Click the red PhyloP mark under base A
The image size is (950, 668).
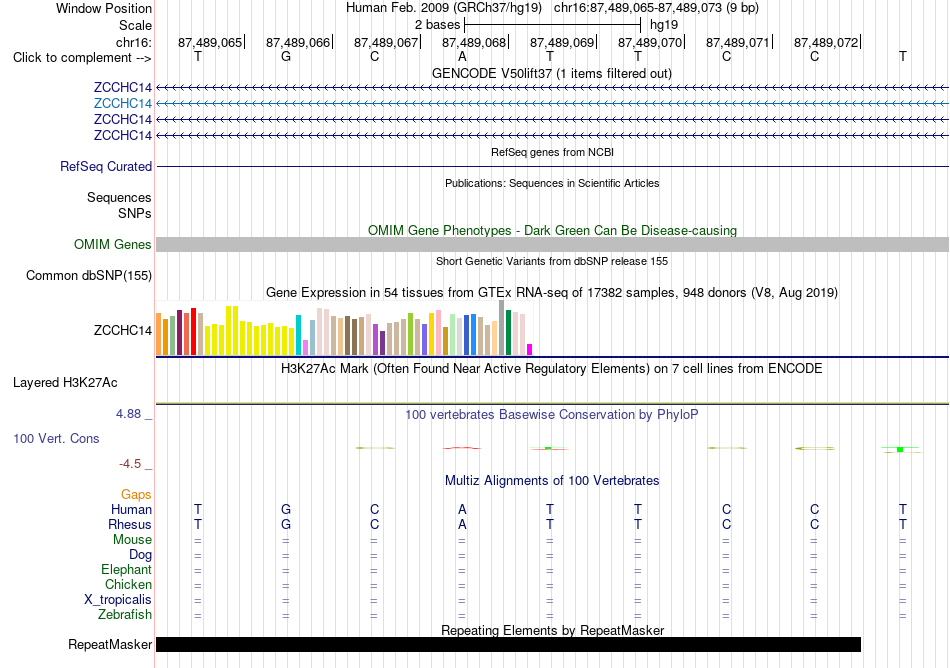pyautogui.click(x=462, y=448)
